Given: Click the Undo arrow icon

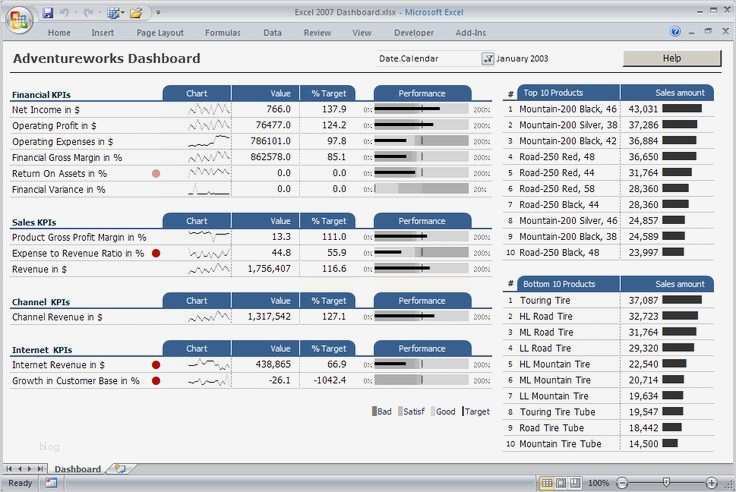Looking at the screenshot, I should [x=65, y=13].
